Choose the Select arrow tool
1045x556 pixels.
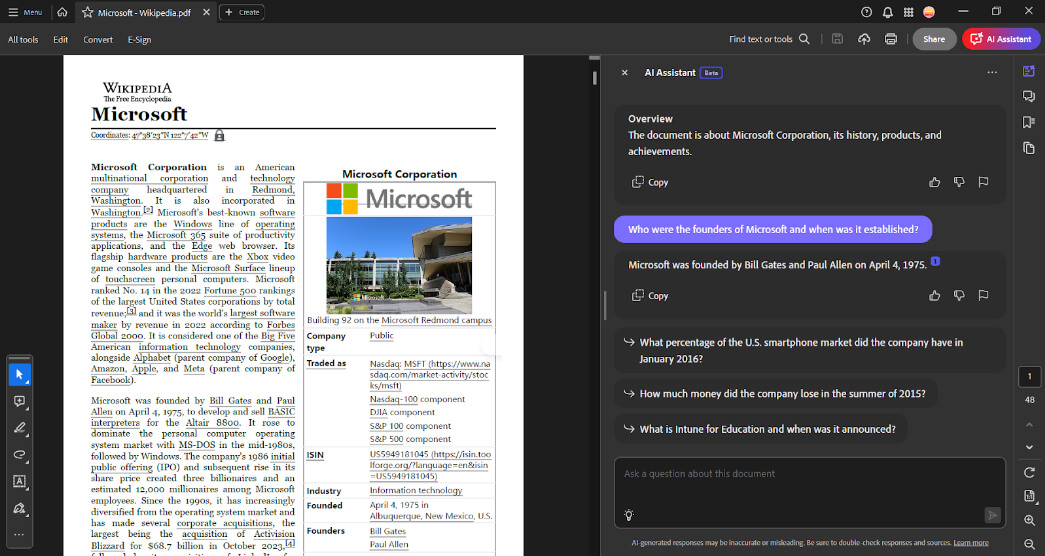[x=19, y=375]
